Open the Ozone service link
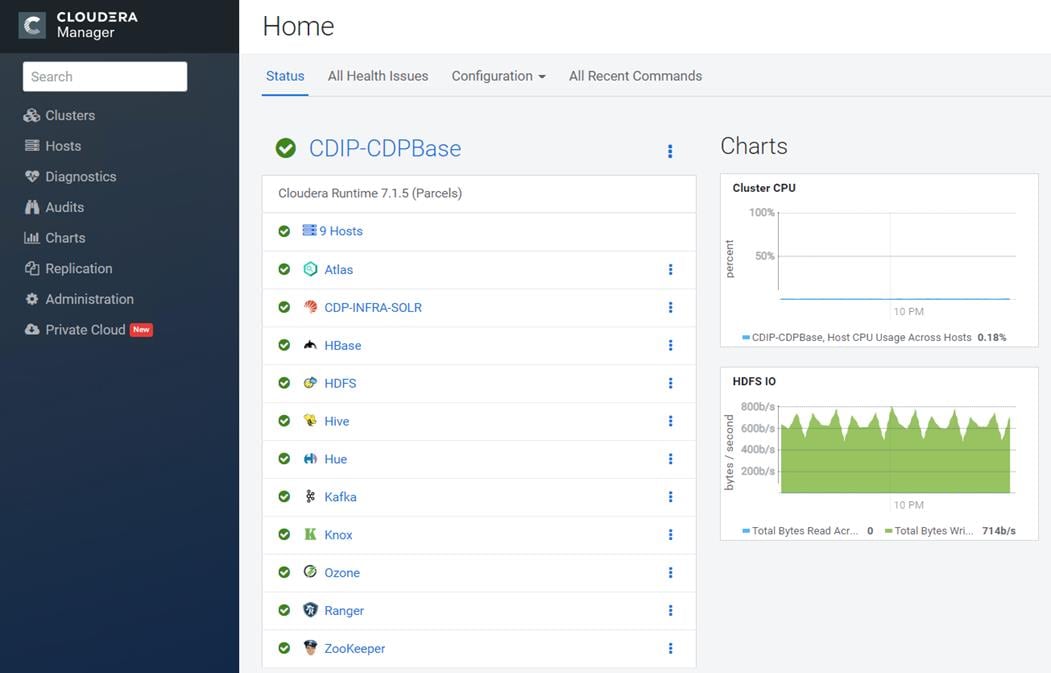This screenshot has width=1051, height=673. (x=342, y=572)
